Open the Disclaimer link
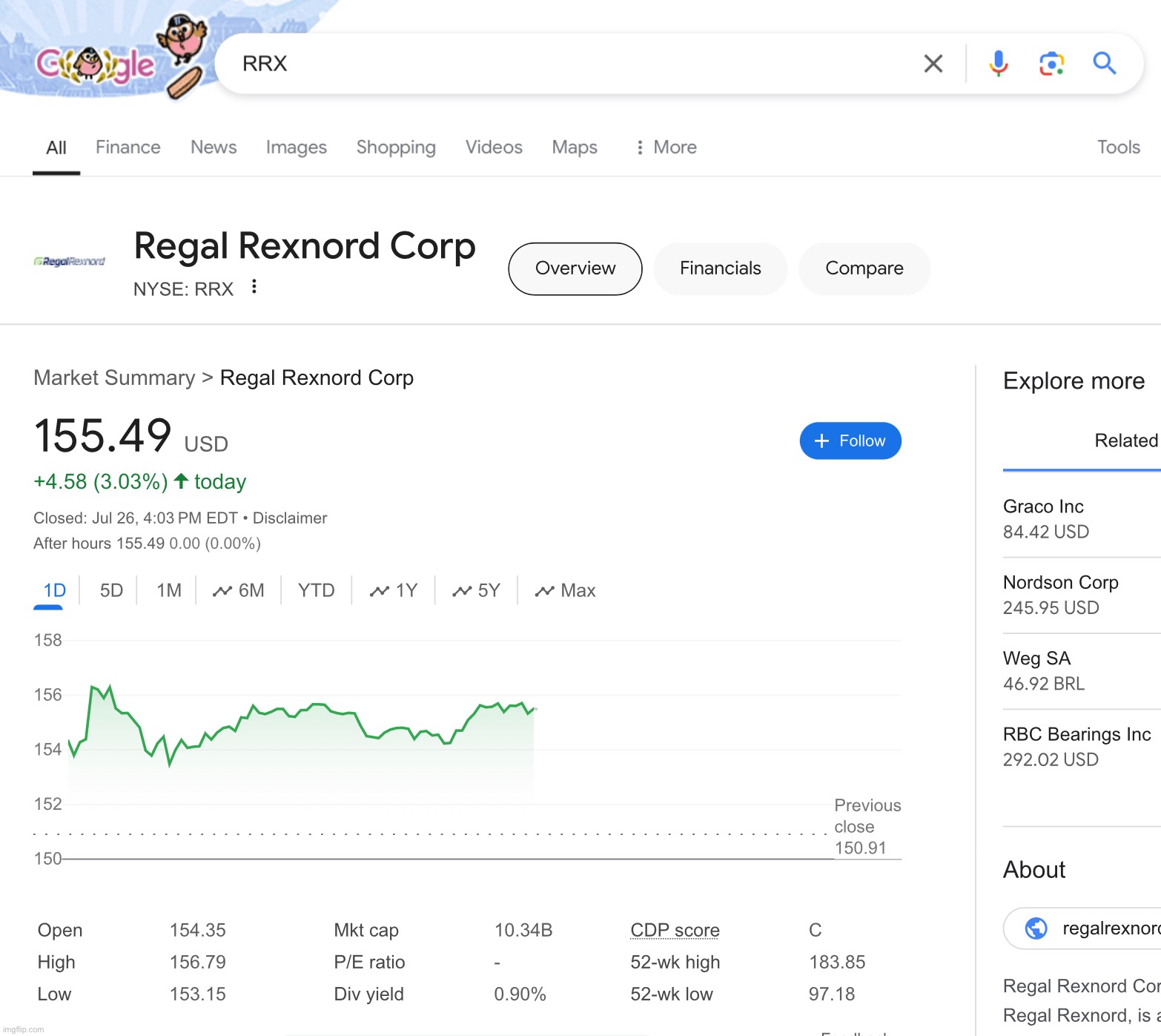Image resolution: width=1161 pixels, height=1036 pixels. [x=290, y=518]
